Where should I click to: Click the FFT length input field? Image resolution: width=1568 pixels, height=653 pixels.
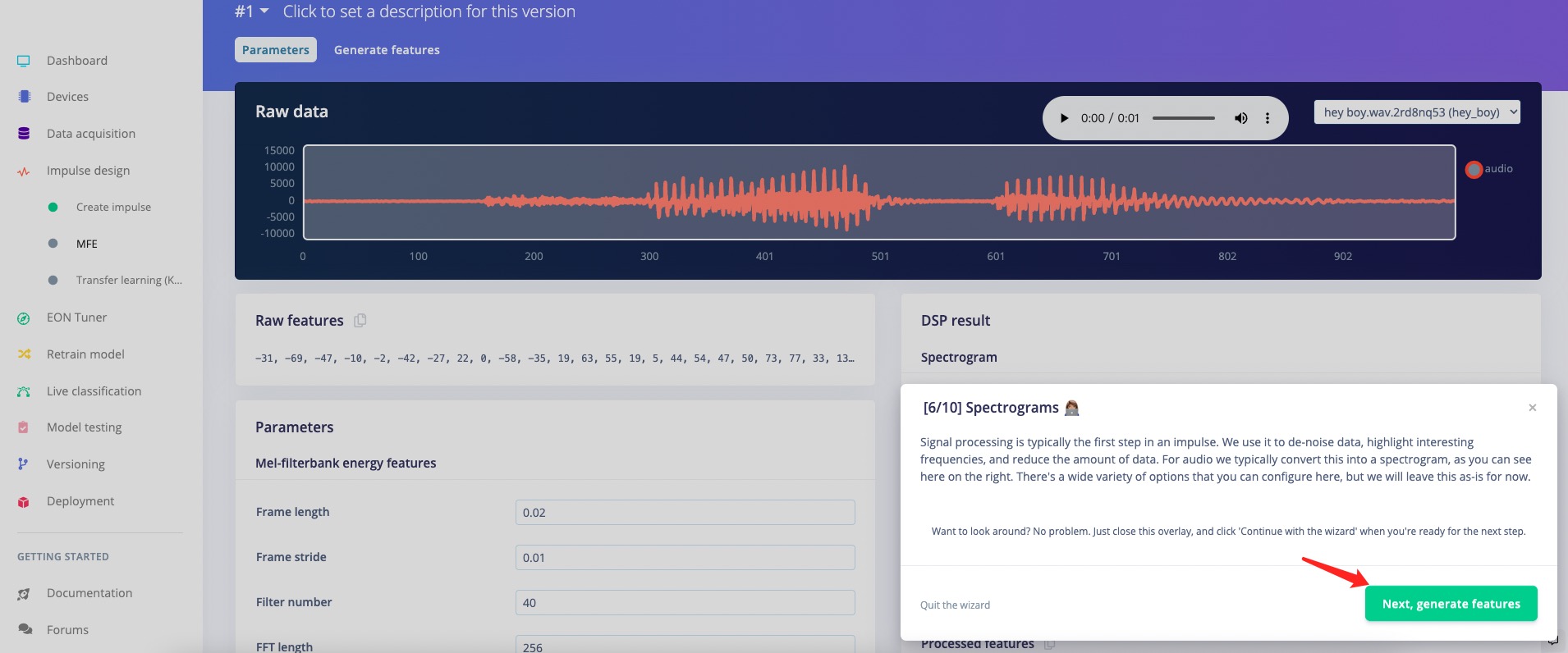[685, 645]
